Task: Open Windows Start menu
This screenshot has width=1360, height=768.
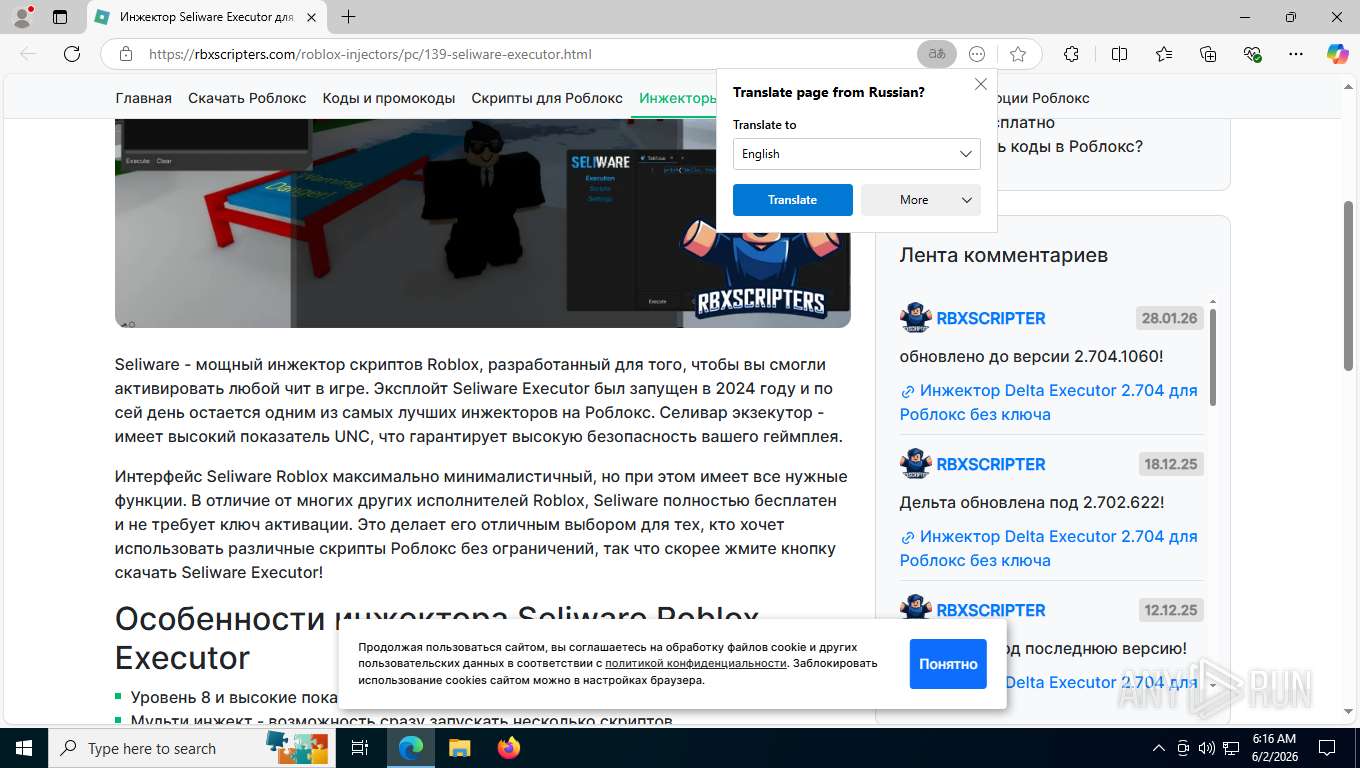Action: [24, 748]
